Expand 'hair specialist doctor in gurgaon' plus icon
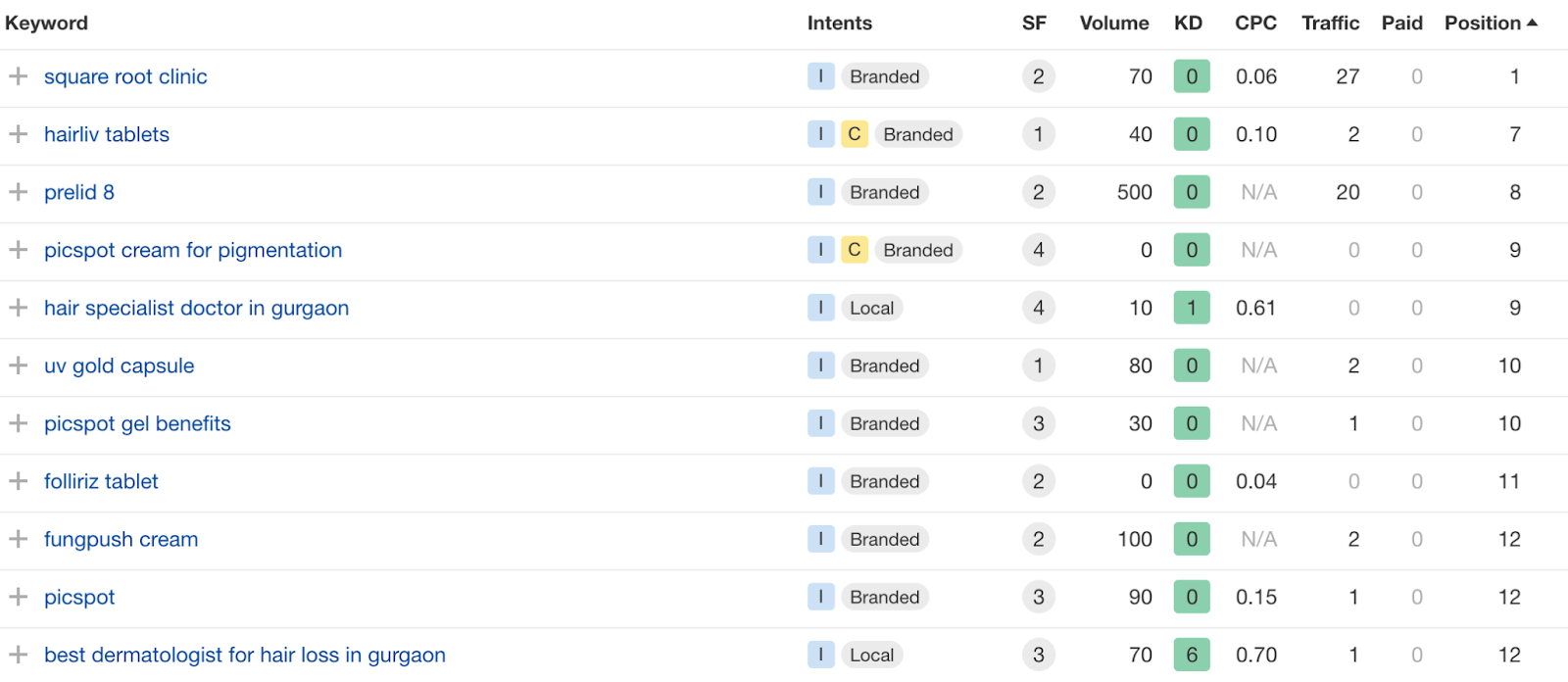 click(x=18, y=308)
